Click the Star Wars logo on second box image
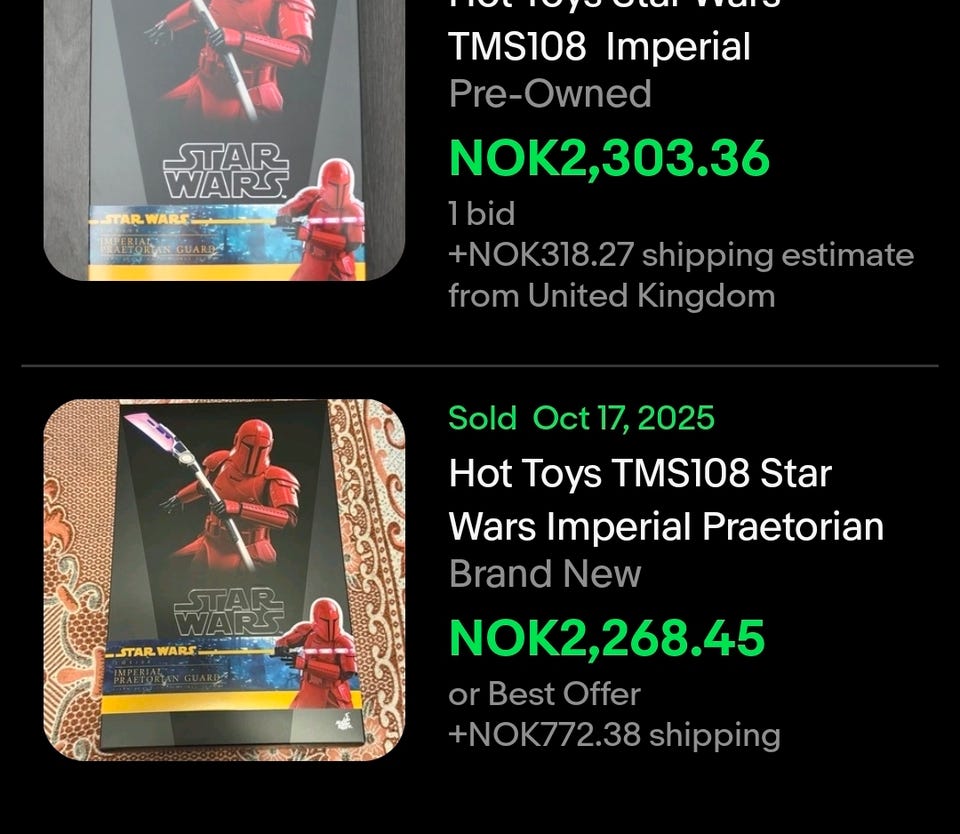 (x=229, y=613)
